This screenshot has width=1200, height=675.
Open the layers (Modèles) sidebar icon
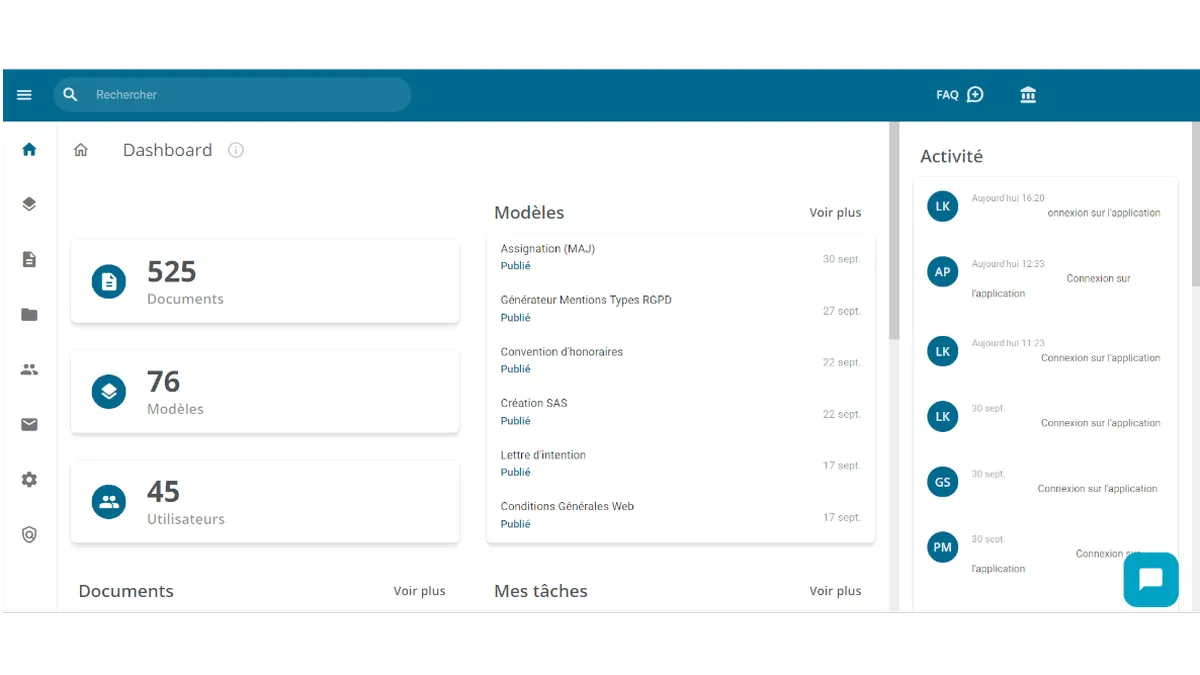point(29,204)
